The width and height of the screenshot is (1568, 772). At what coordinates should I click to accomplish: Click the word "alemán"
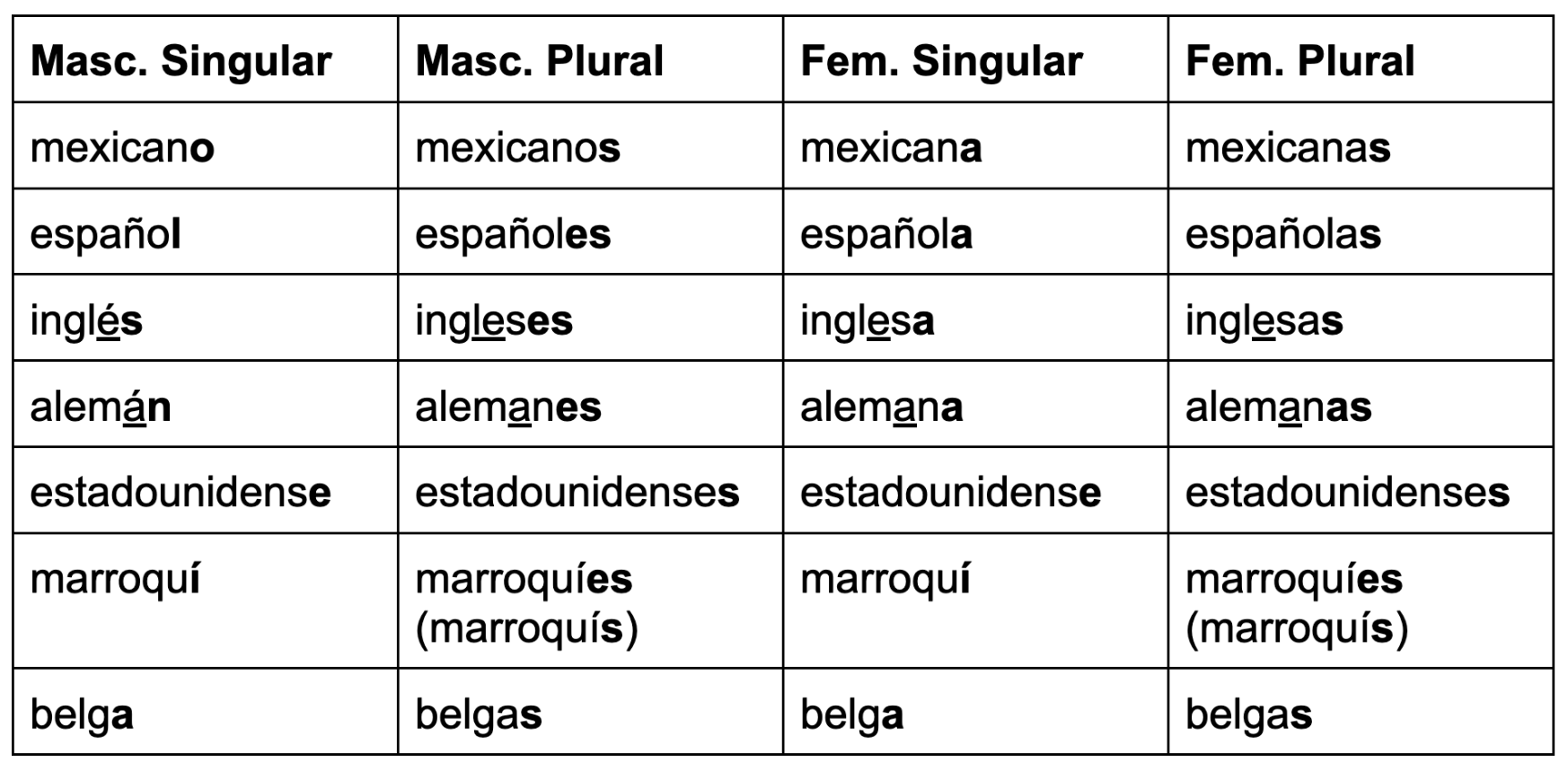click(101, 407)
